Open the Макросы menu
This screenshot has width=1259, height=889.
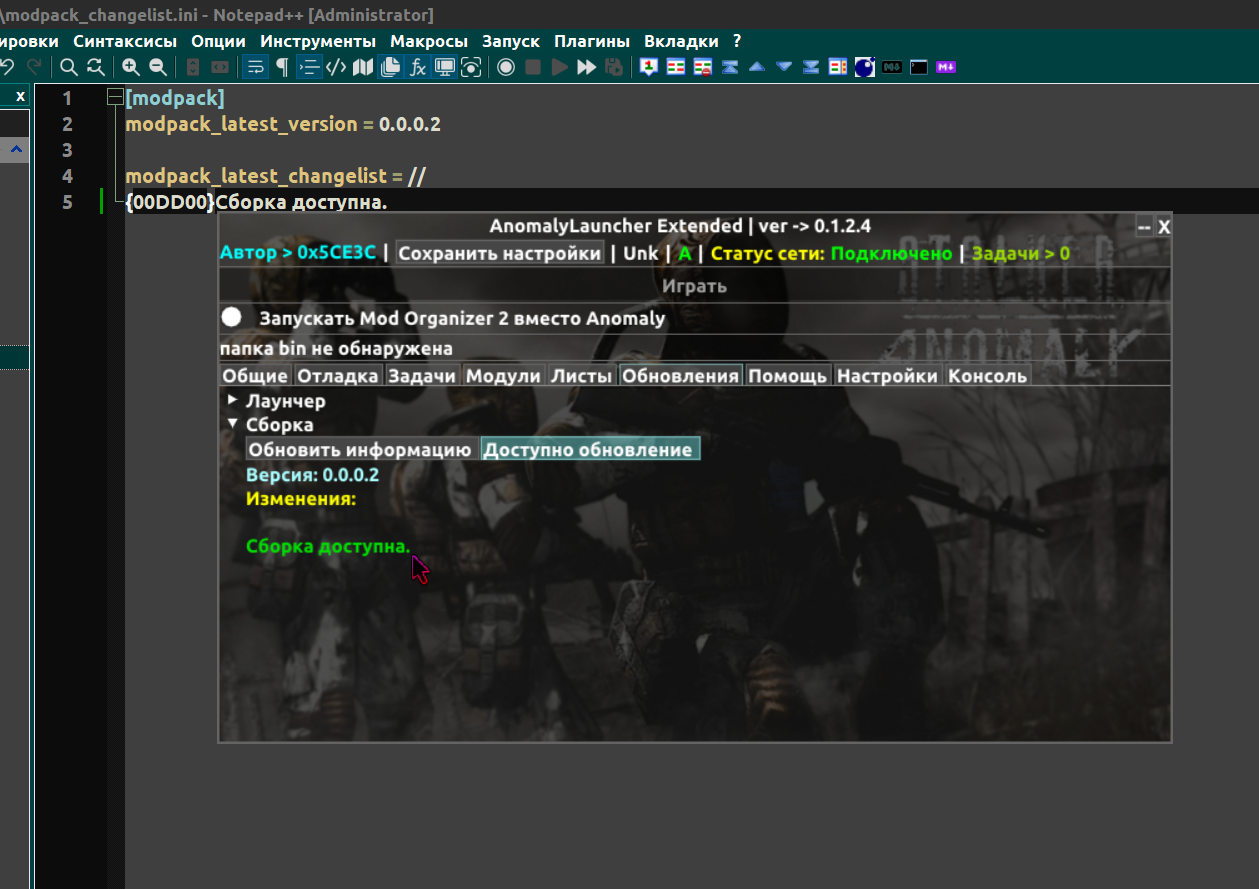(x=429, y=41)
